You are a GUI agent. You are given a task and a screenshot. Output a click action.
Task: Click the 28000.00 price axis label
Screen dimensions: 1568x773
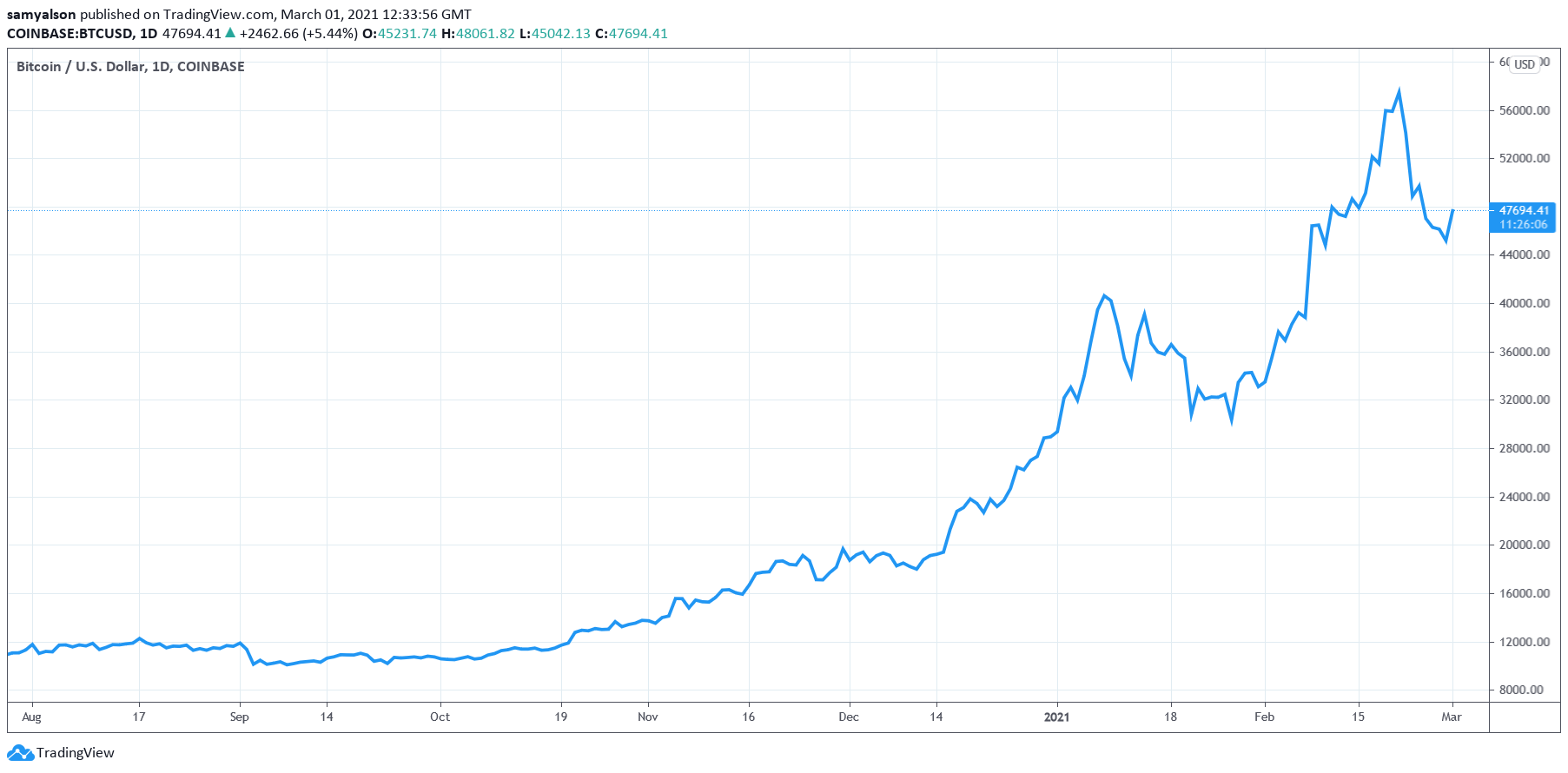point(1525,448)
